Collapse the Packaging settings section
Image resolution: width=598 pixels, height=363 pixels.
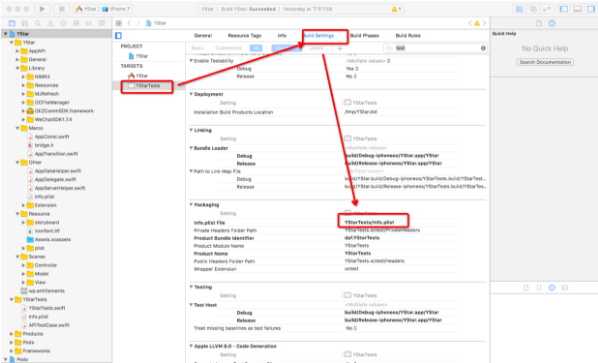(191, 204)
